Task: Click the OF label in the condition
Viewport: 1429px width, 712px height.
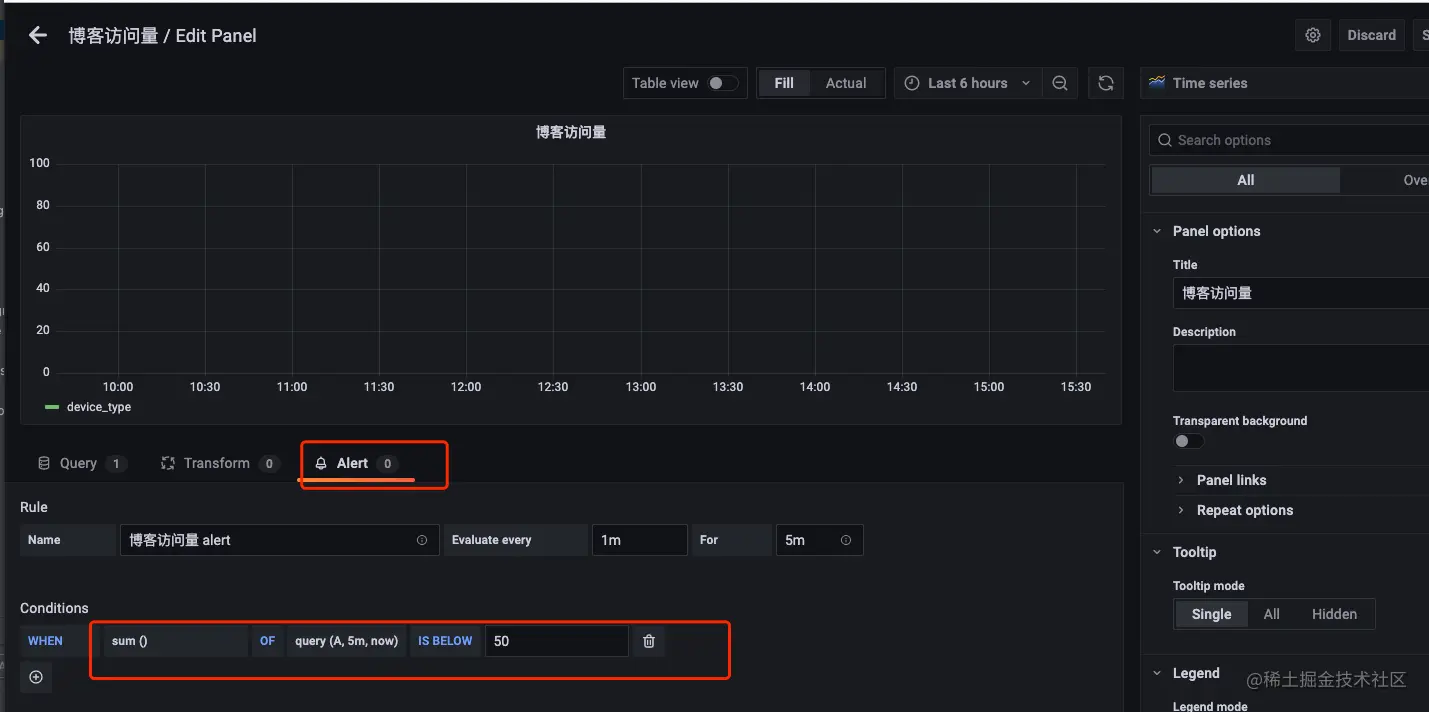Action: coord(267,641)
